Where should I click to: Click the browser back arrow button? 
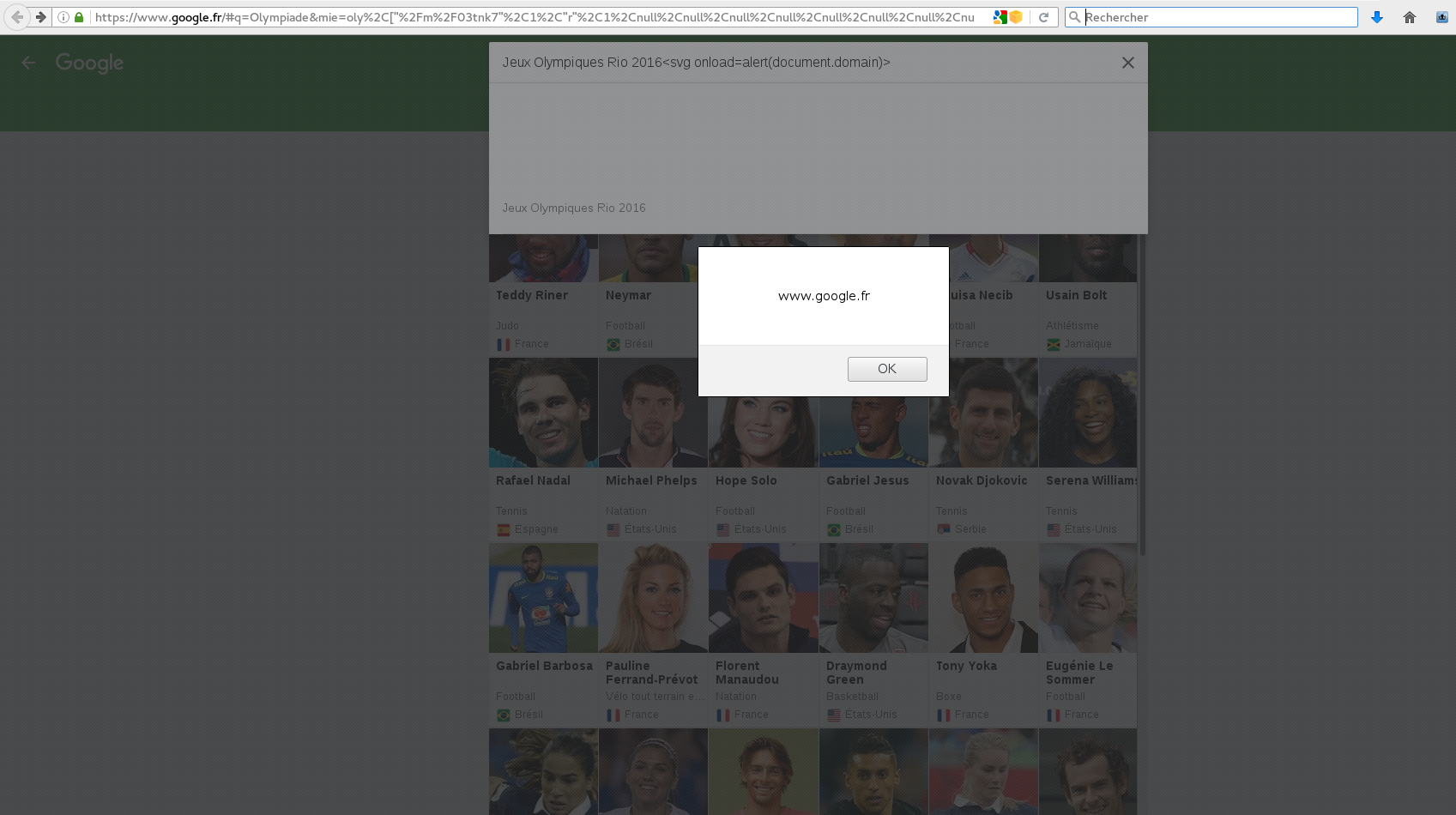[16, 17]
